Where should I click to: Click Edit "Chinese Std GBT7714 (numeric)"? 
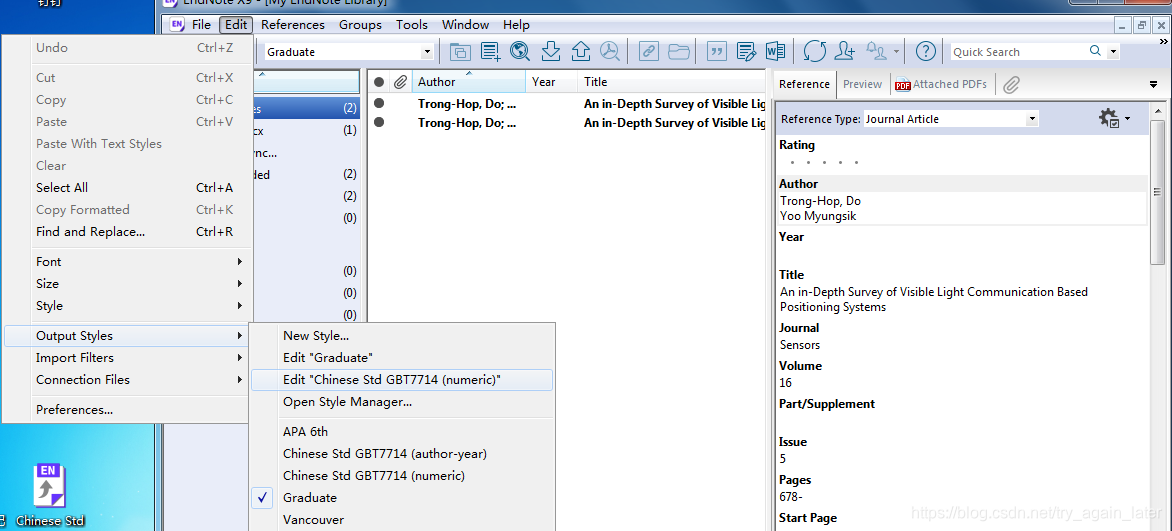[x=404, y=379]
